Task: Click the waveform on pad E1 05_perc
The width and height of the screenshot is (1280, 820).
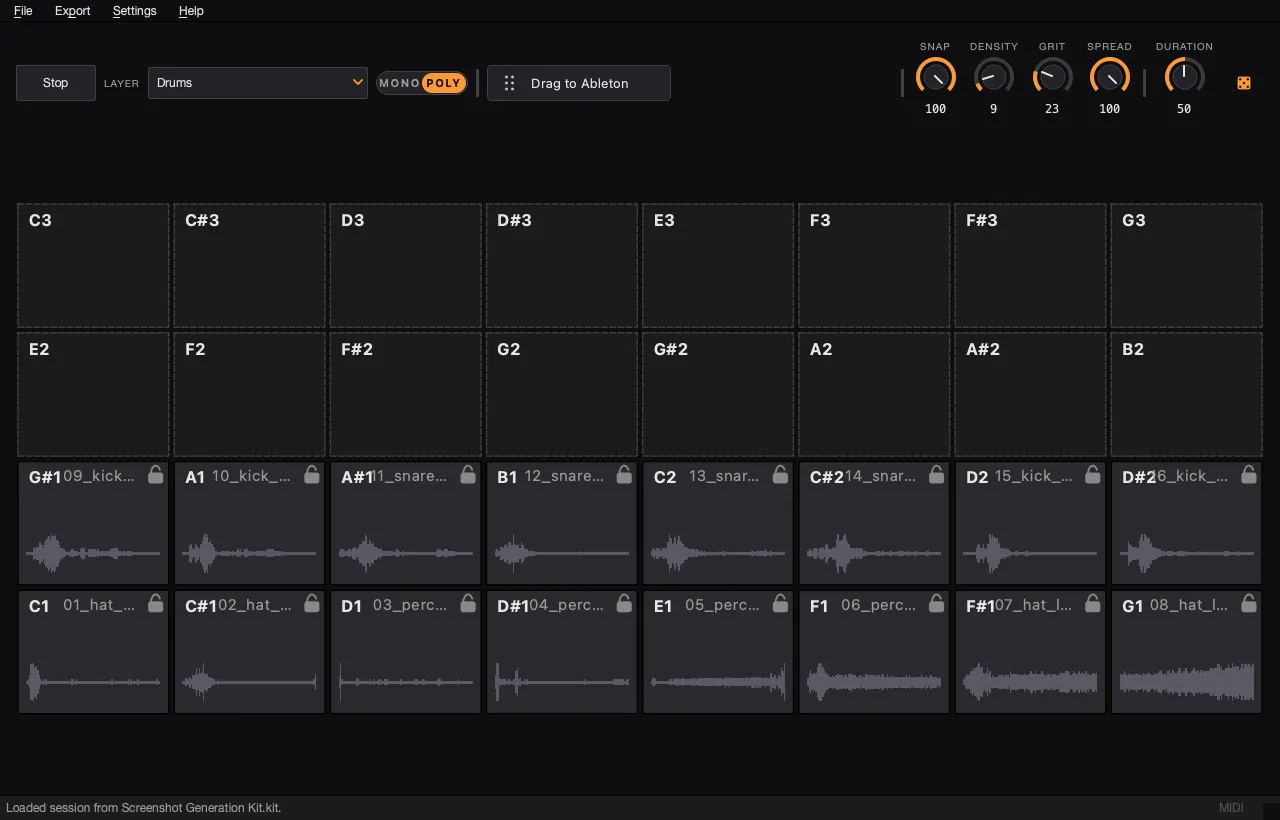Action: click(717, 682)
